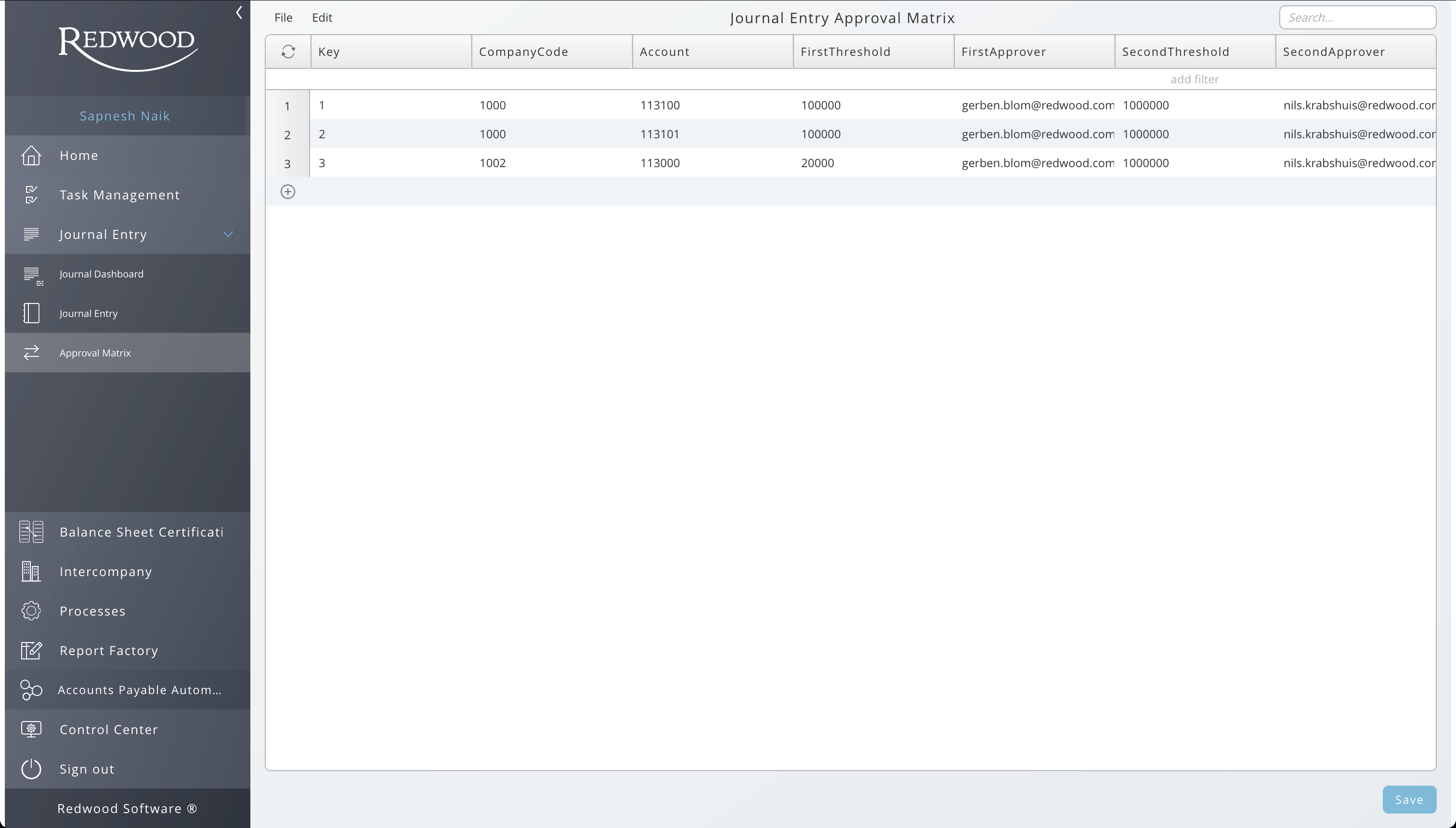Save the approval matrix
This screenshot has width=1456, height=828.
point(1409,800)
